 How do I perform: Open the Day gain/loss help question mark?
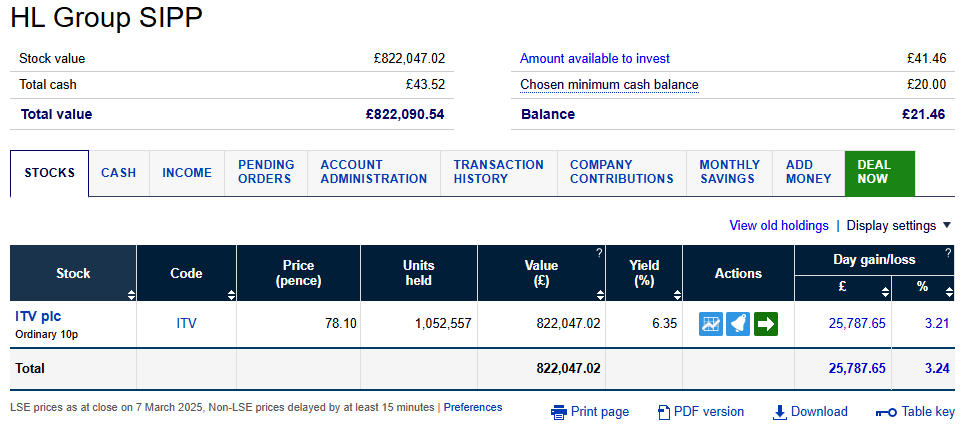coord(948,252)
